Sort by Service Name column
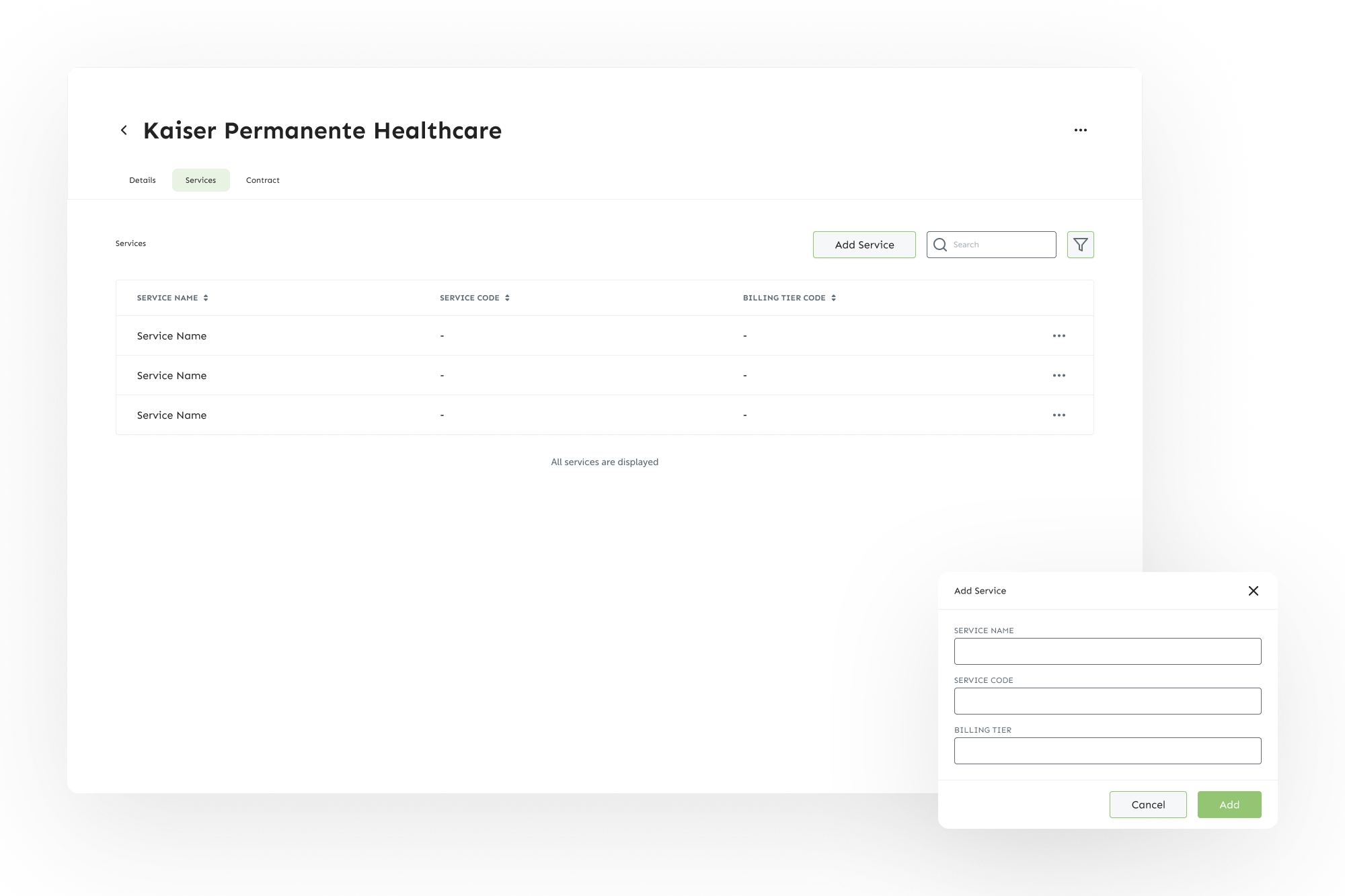Viewport: 1345px width, 896px height. click(x=206, y=298)
